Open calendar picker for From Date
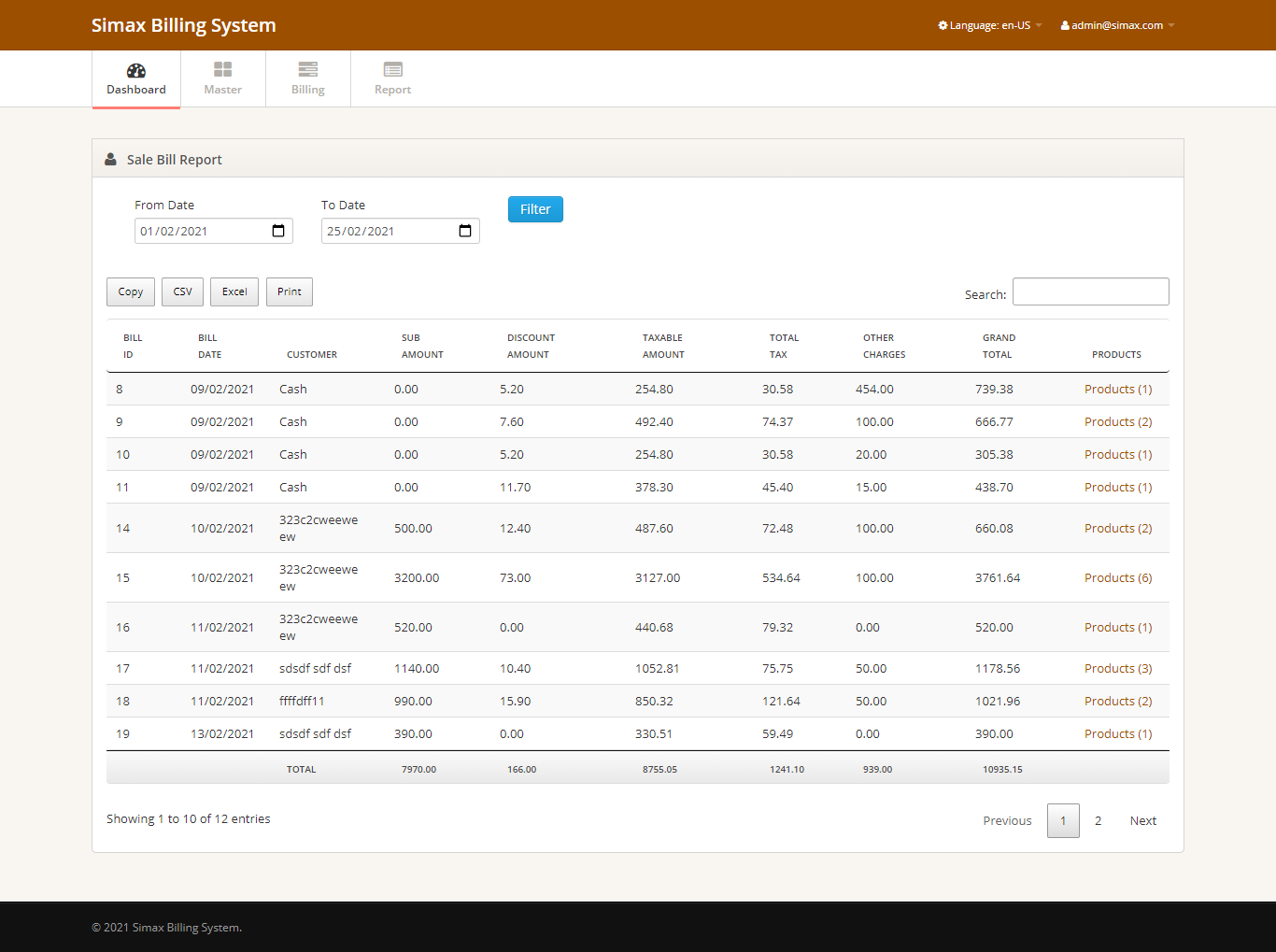The image size is (1276, 952). pyautogui.click(x=278, y=231)
